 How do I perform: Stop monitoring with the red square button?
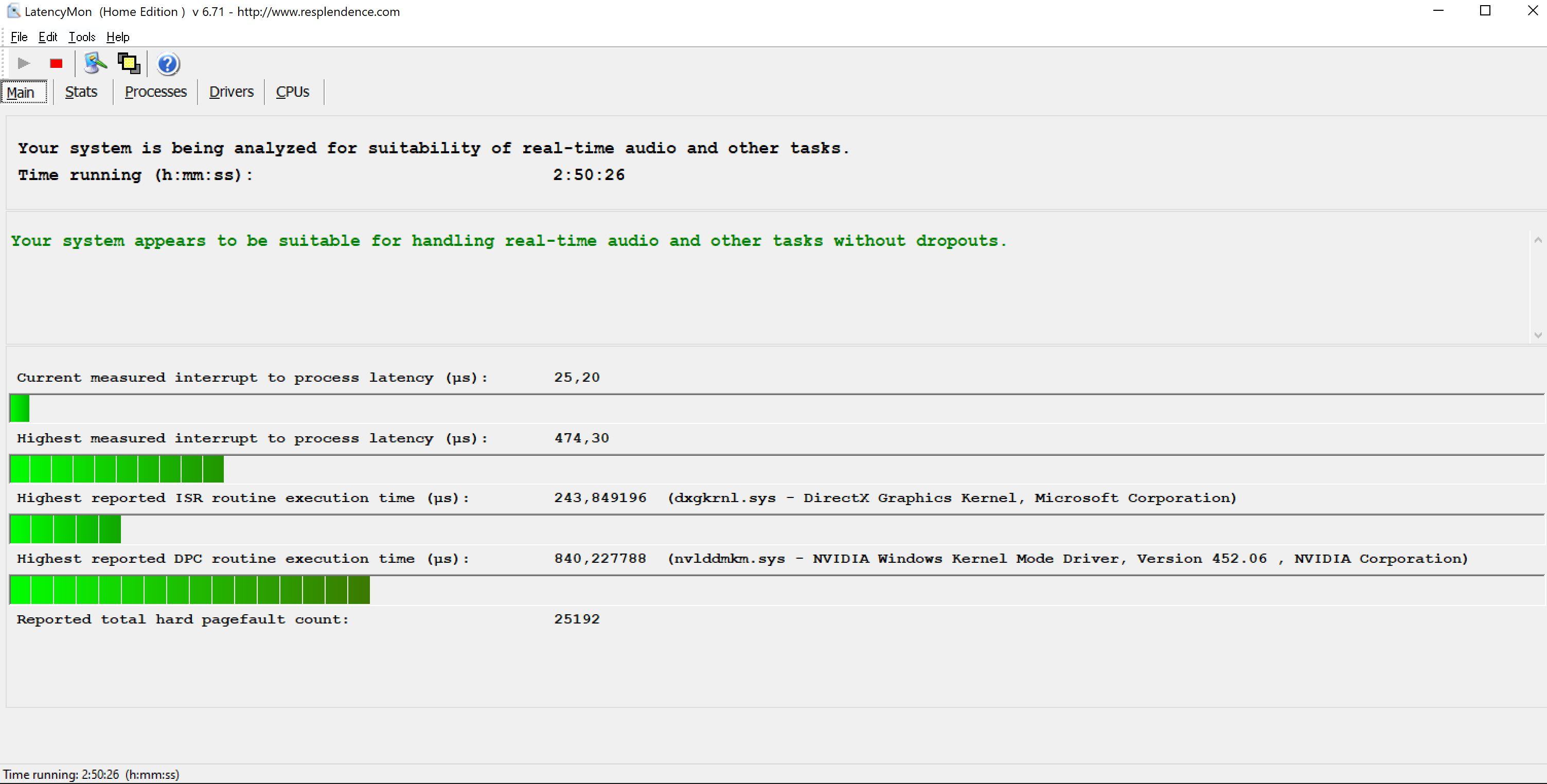[57, 64]
